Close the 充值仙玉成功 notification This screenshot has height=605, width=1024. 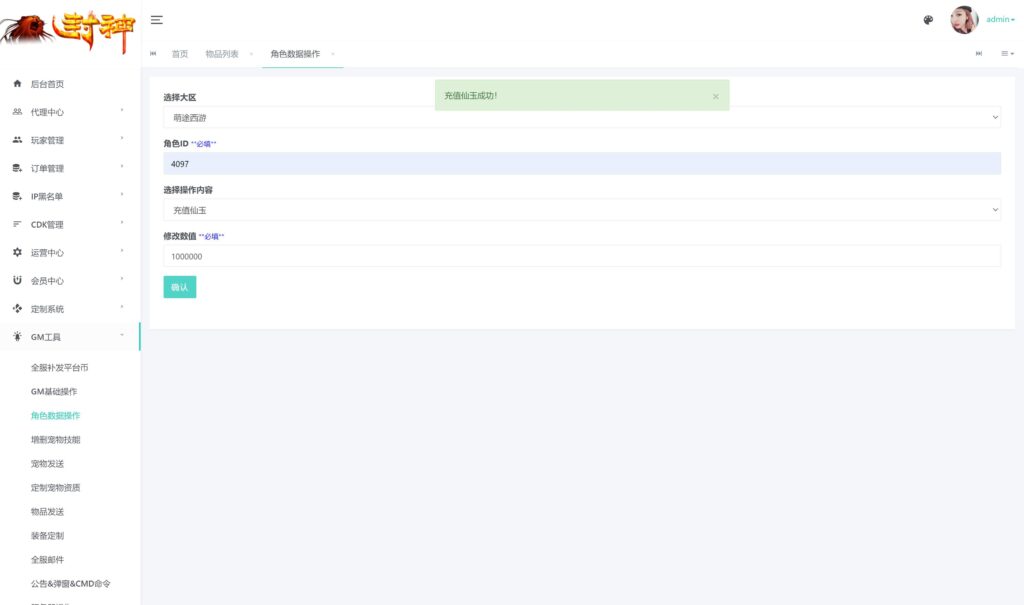coord(715,96)
